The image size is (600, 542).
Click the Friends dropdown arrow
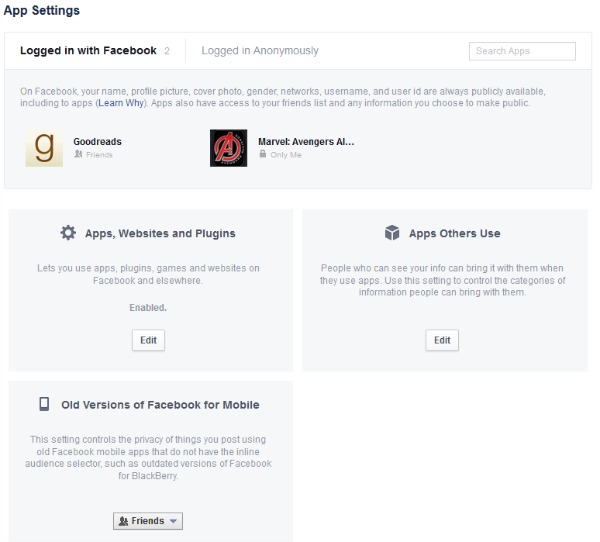pyautogui.click(x=173, y=521)
